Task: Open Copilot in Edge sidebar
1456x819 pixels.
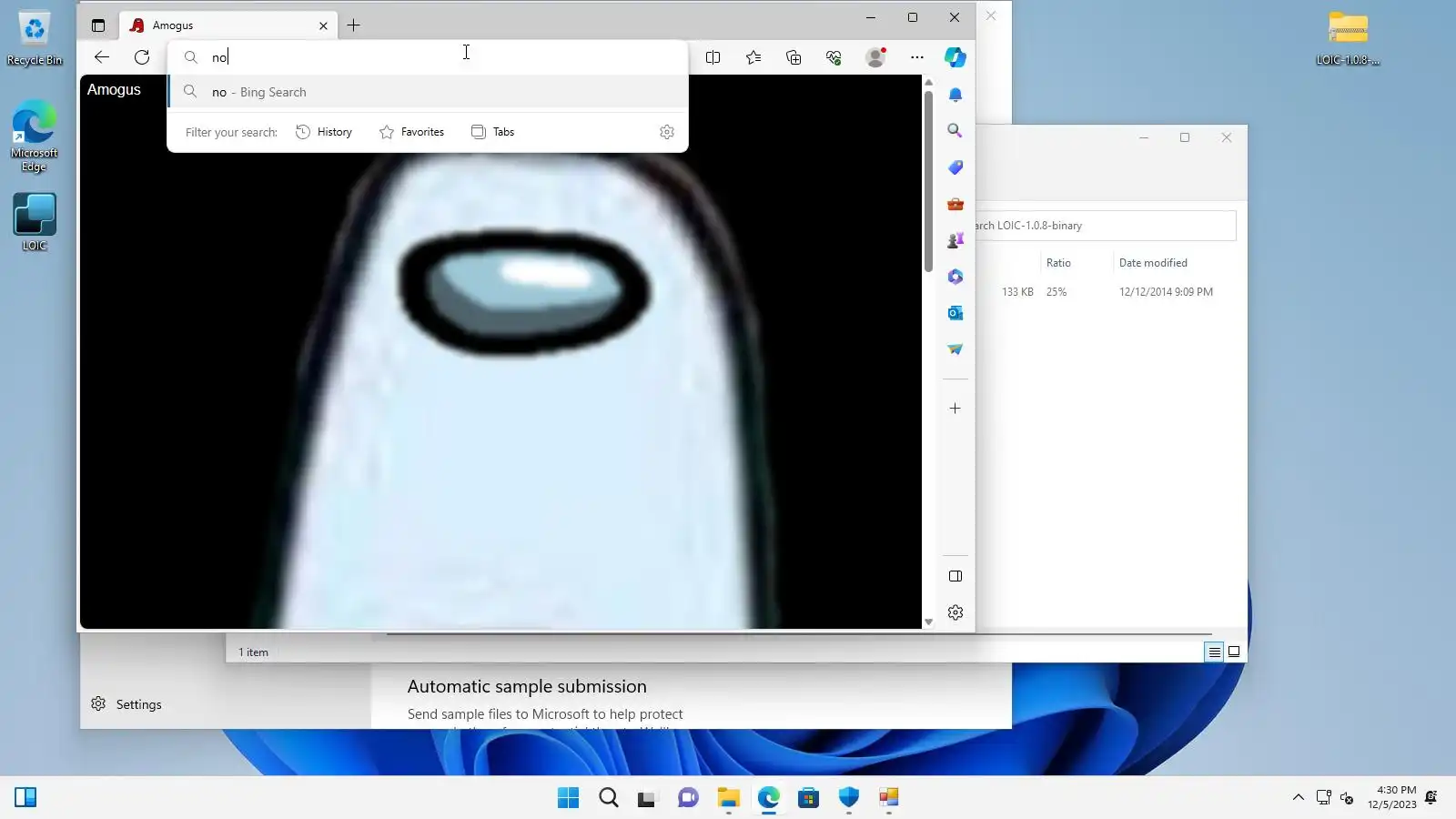Action: pyautogui.click(x=955, y=57)
